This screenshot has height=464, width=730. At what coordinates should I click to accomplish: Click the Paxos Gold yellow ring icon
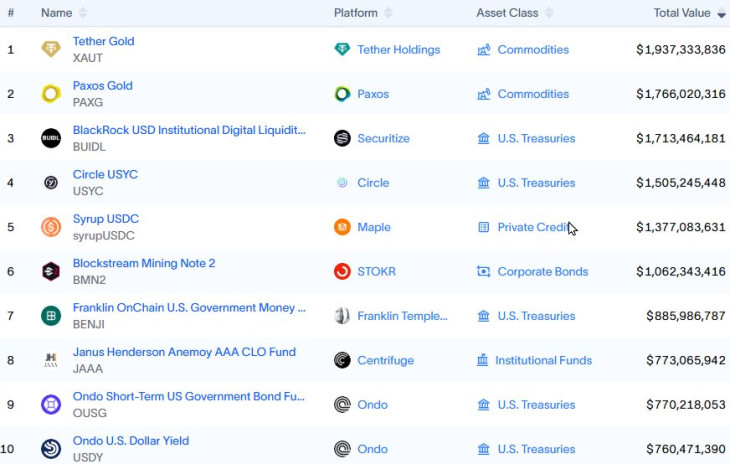(51, 94)
